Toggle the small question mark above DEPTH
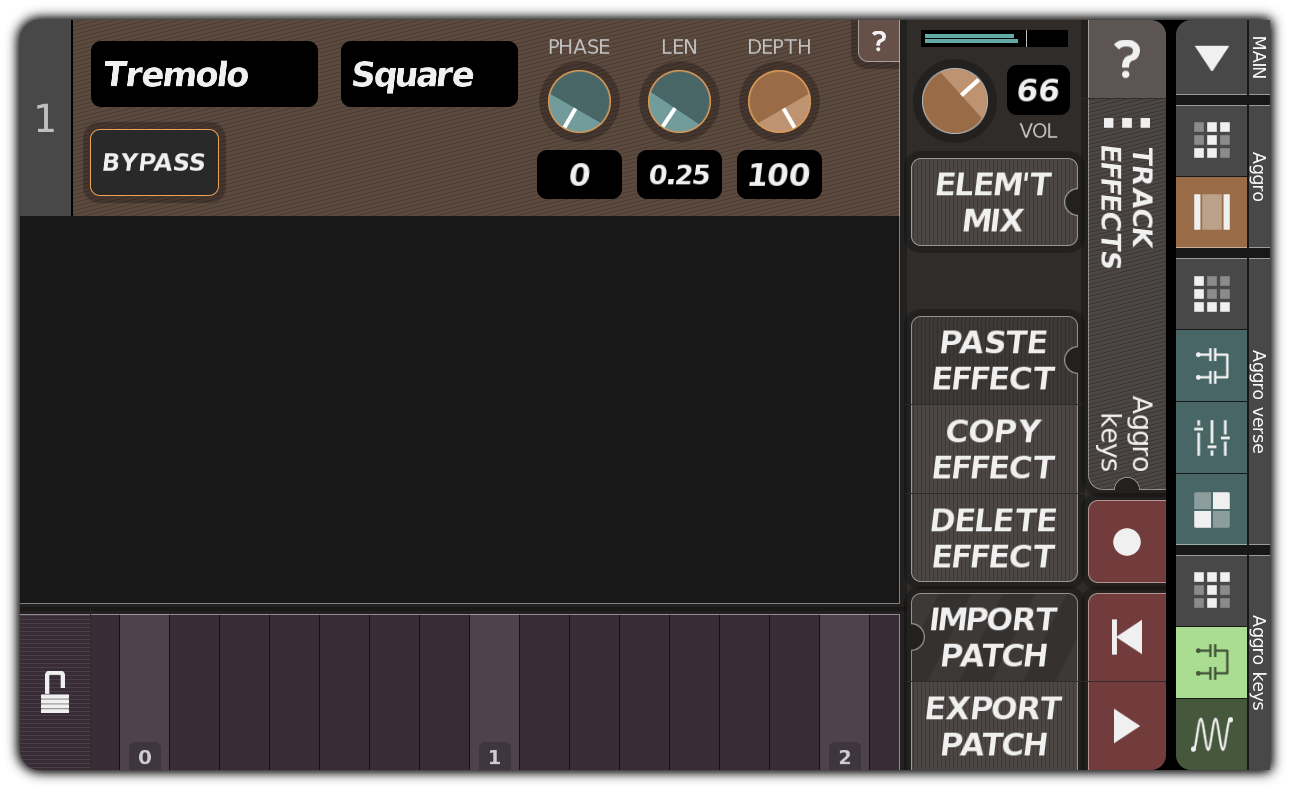The image size is (1290, 790). tap(879, 42)
